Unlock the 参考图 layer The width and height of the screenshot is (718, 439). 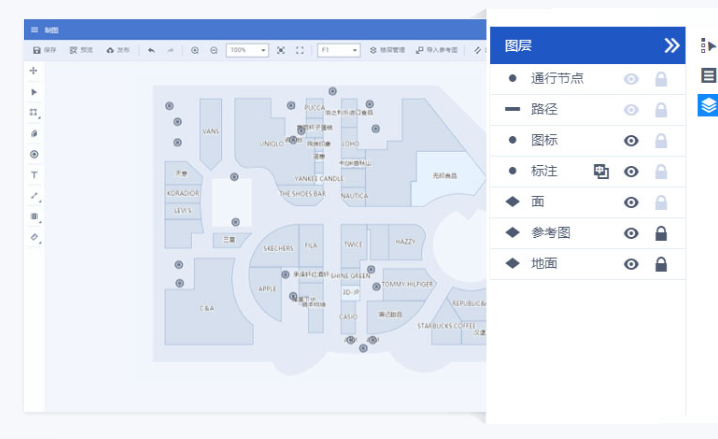[x=660, y=233]
